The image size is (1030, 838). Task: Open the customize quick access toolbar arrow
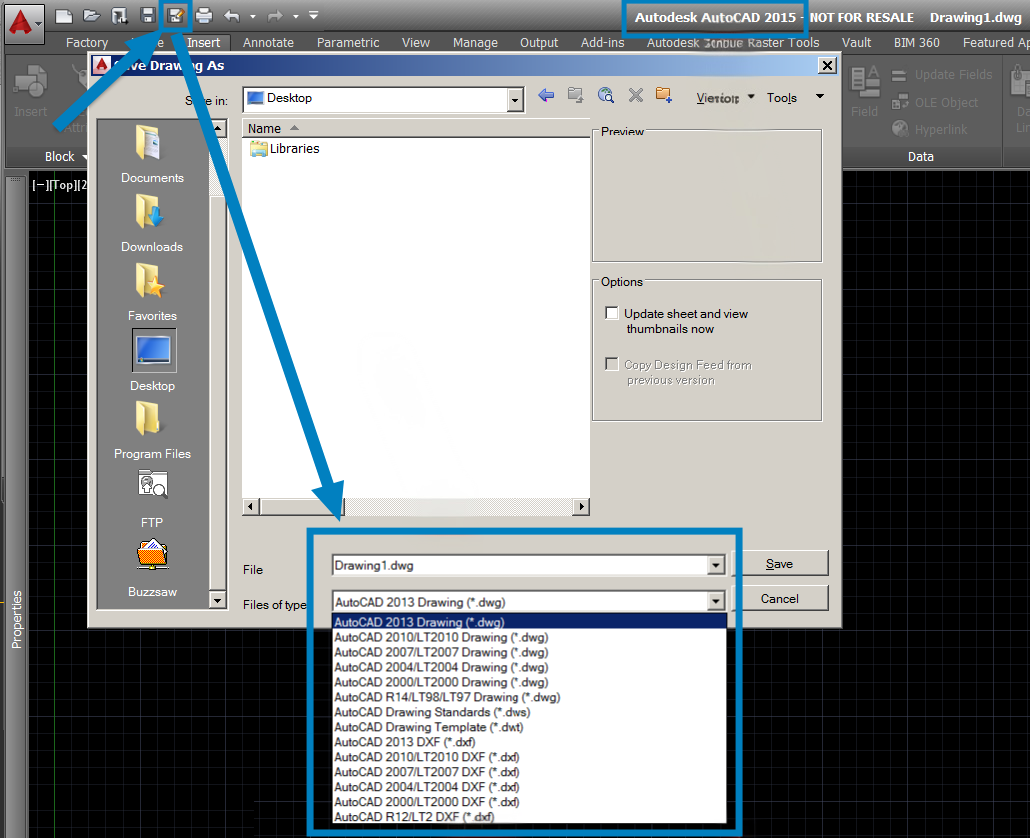pyautogui.click(x=314, y=15)
